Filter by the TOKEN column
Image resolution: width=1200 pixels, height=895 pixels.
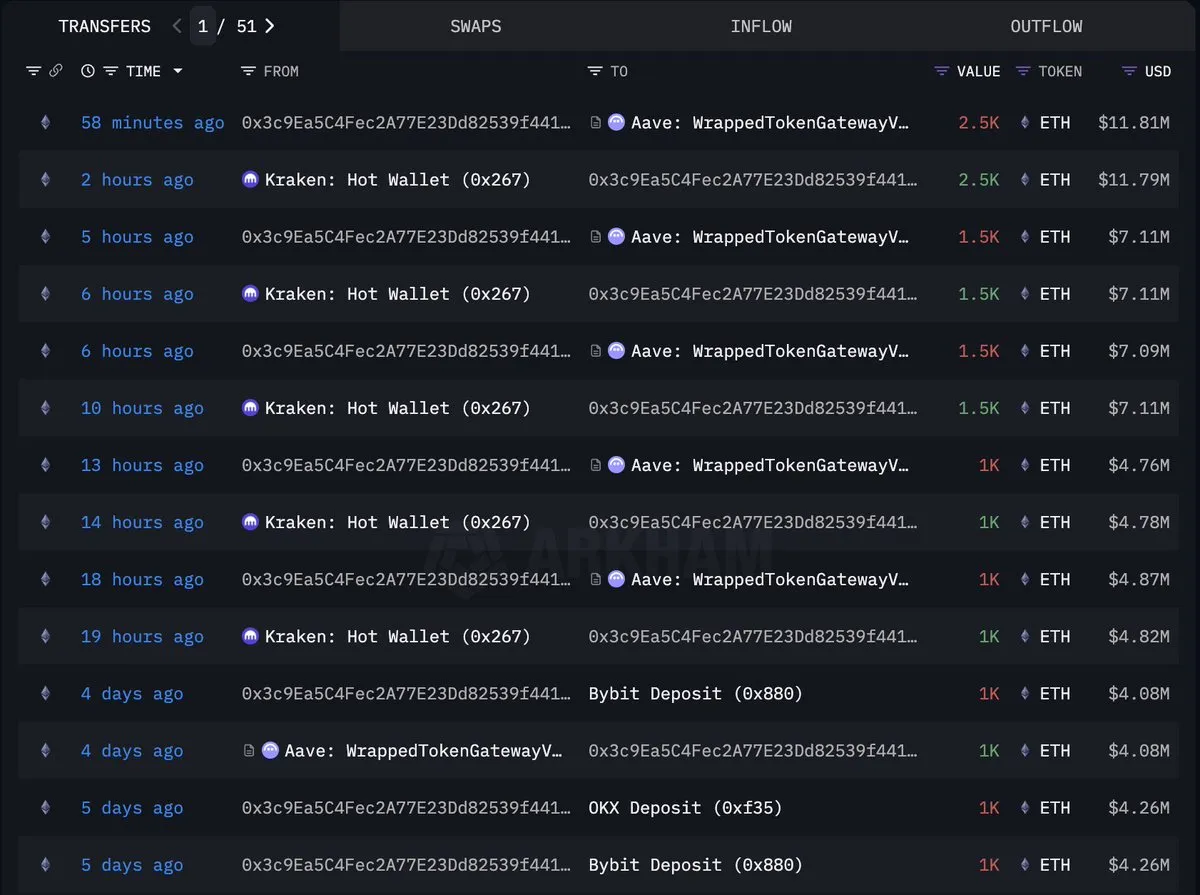1023,71
